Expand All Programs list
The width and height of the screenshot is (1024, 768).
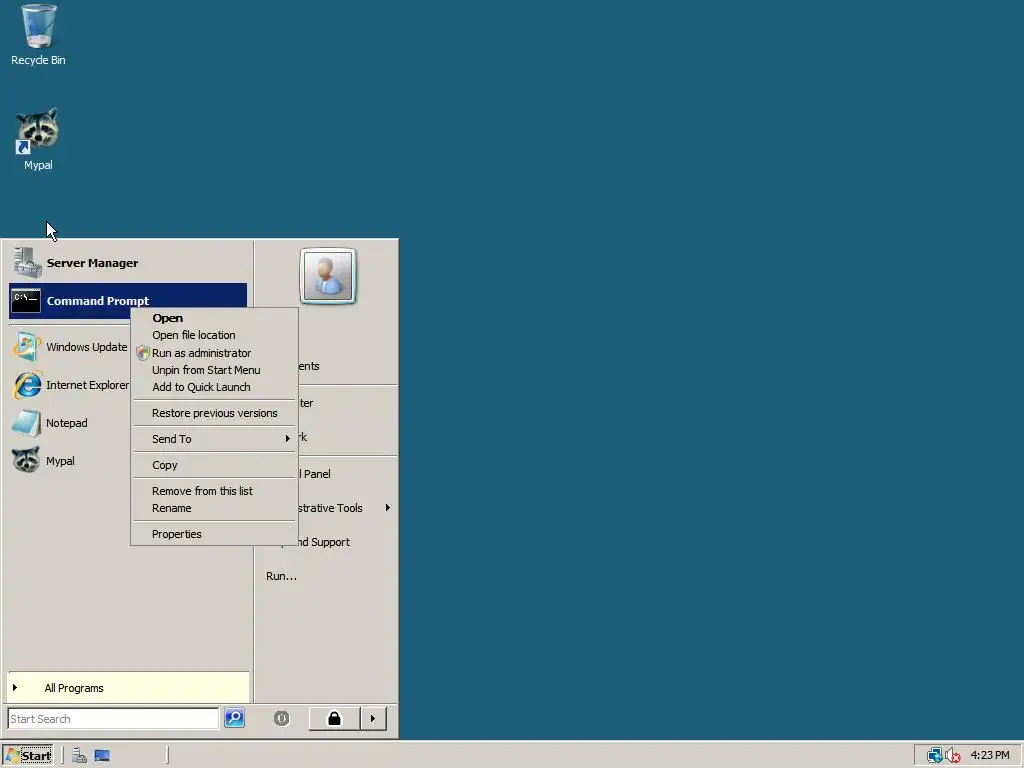coord(128,688)
